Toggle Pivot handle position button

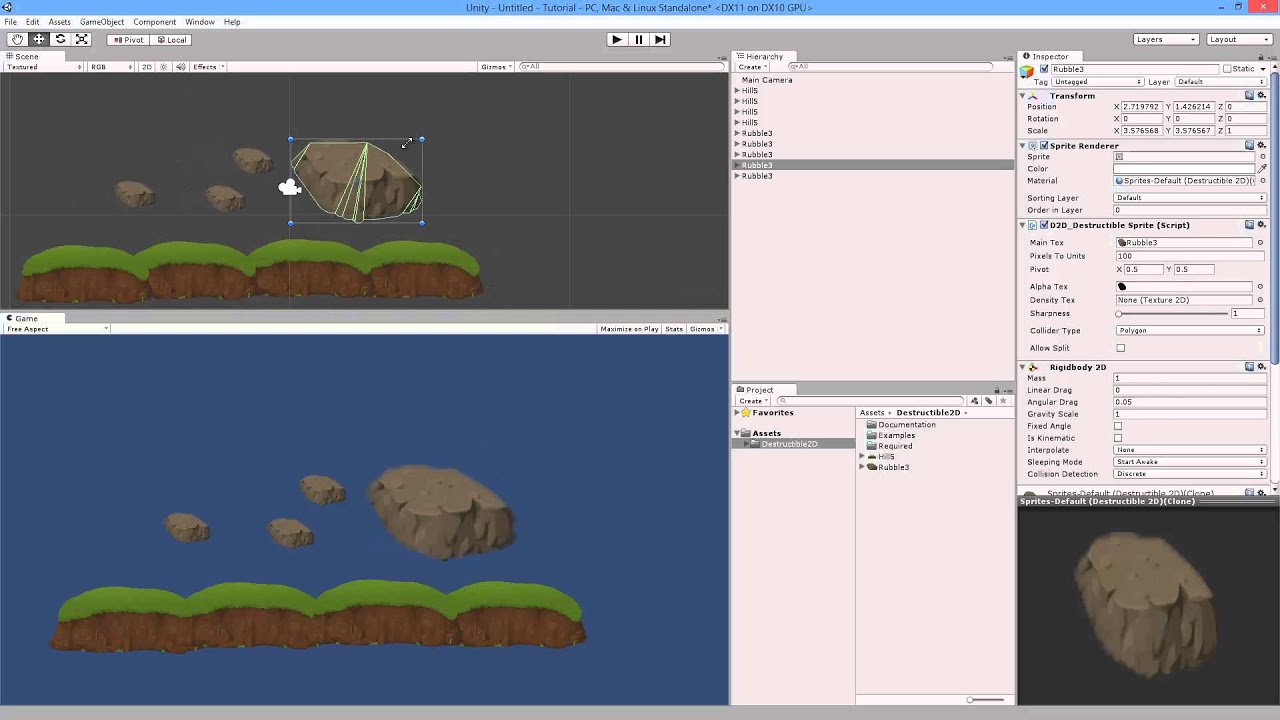128,39
